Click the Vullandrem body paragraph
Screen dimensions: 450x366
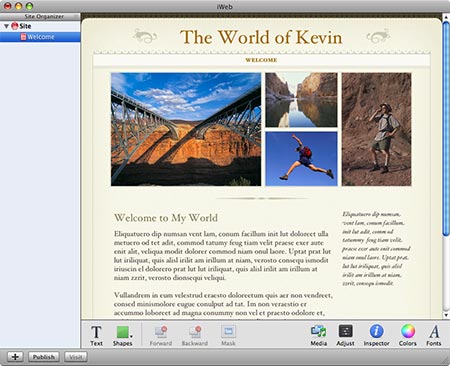pyautogui.click(x=223, y=304)
